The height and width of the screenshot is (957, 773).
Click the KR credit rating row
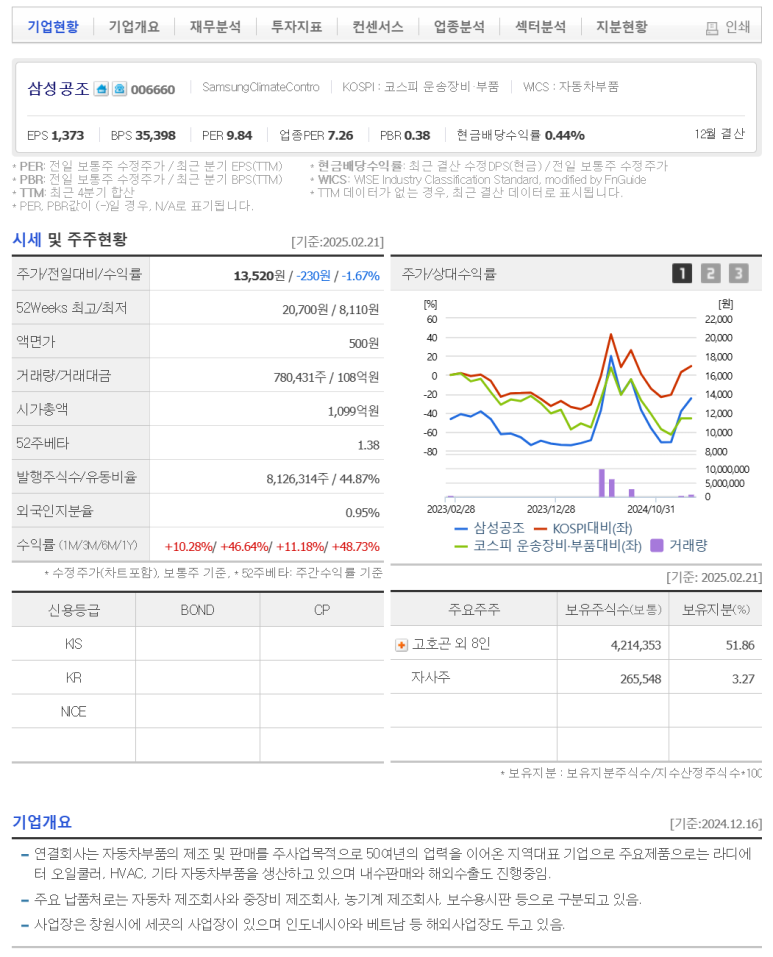pyautogui.click(x=198, y=677)
